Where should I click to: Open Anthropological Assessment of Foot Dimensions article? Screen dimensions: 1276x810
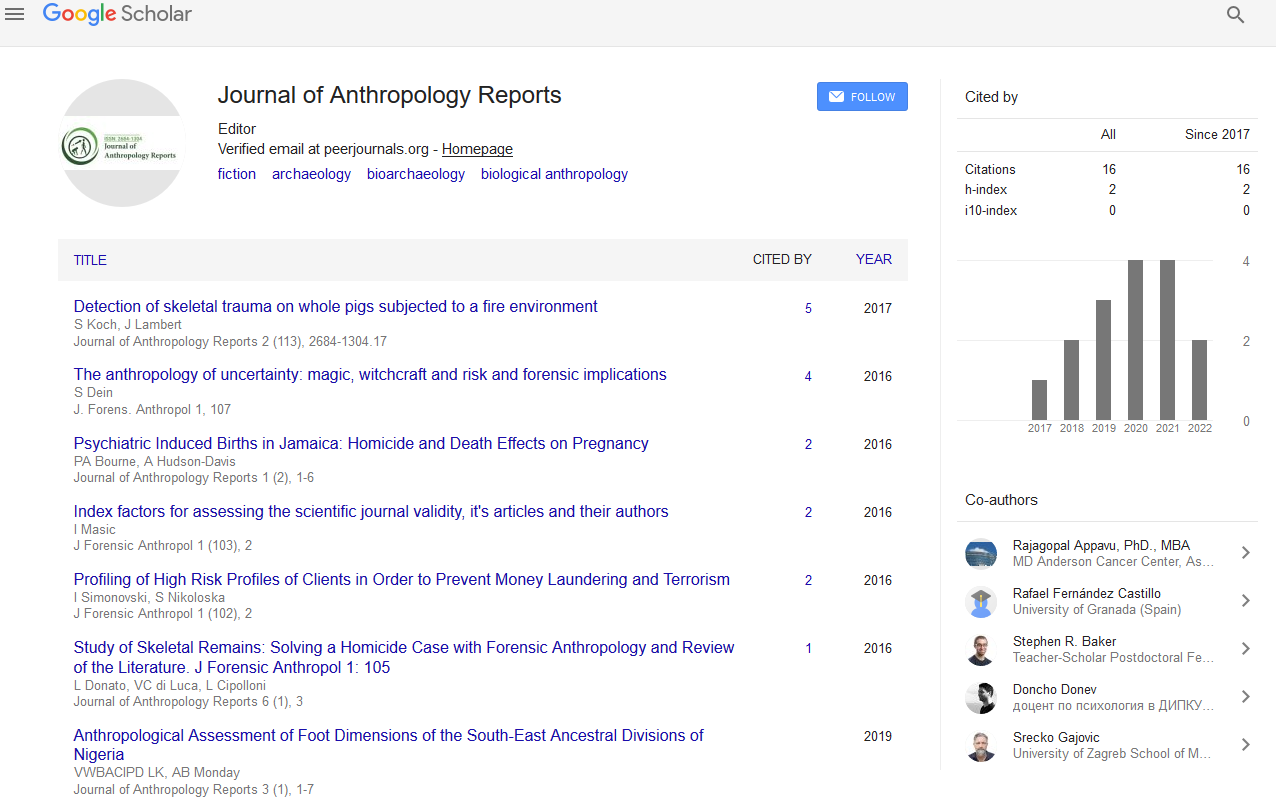[389, 745]
